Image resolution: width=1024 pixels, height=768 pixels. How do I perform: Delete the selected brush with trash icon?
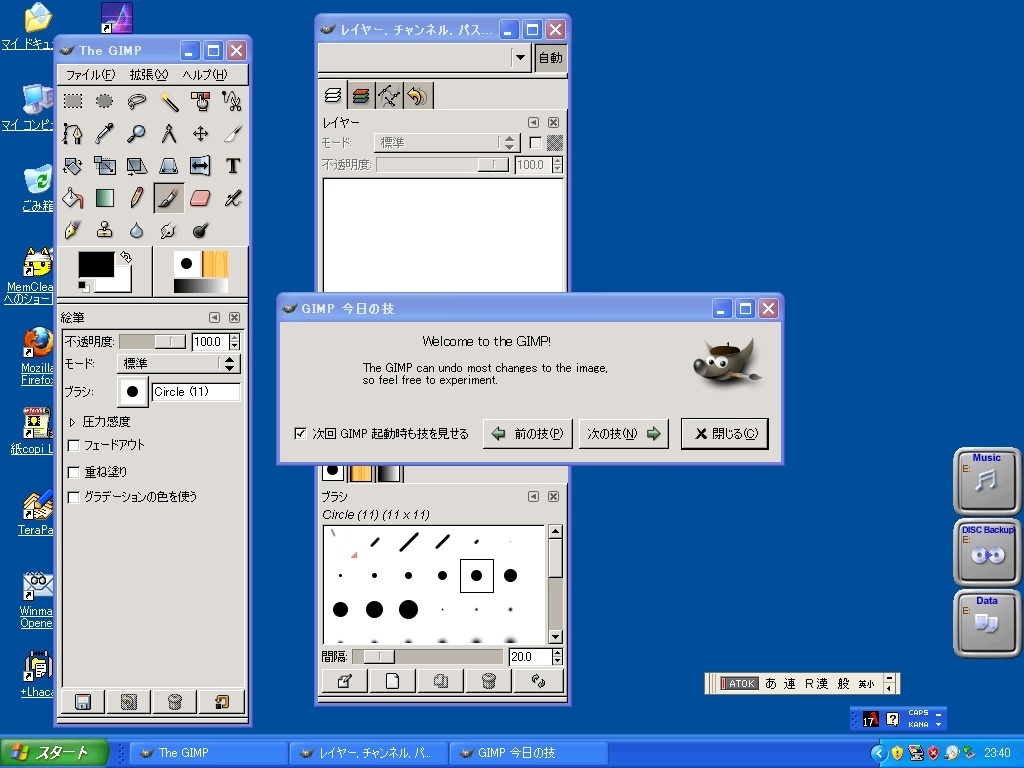(x=488, y=681)
